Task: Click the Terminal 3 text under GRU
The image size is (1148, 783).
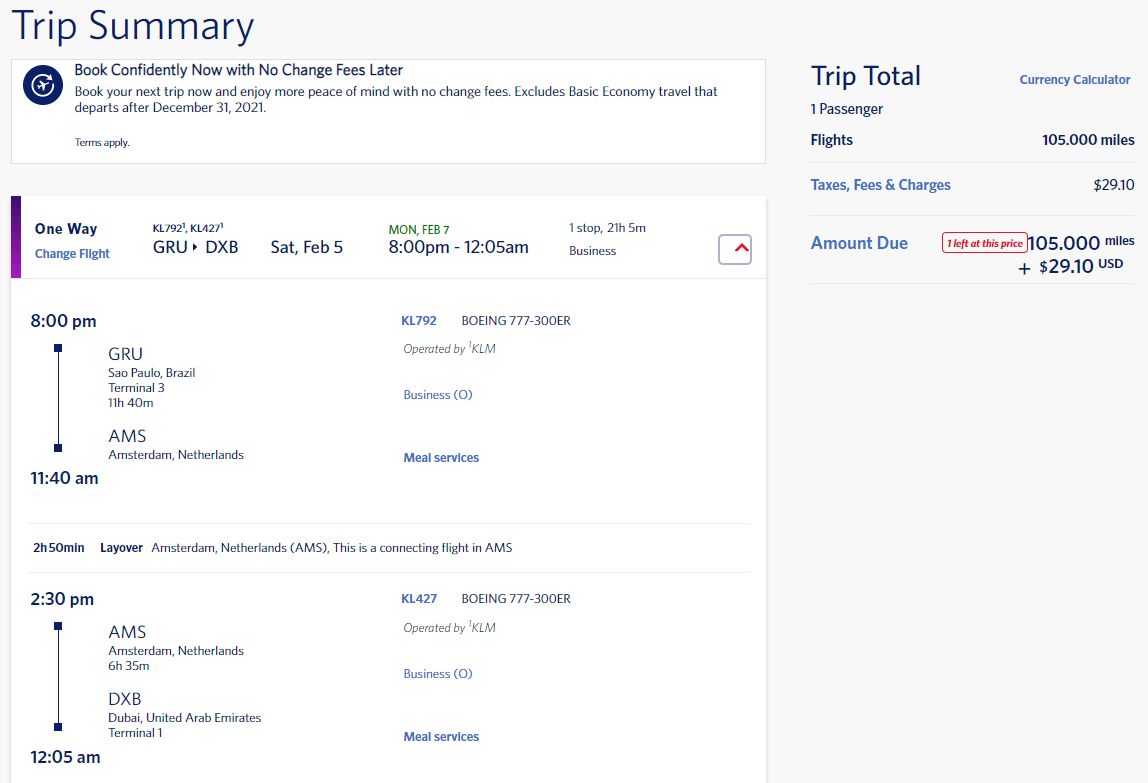Action: (x=136, y=388)
